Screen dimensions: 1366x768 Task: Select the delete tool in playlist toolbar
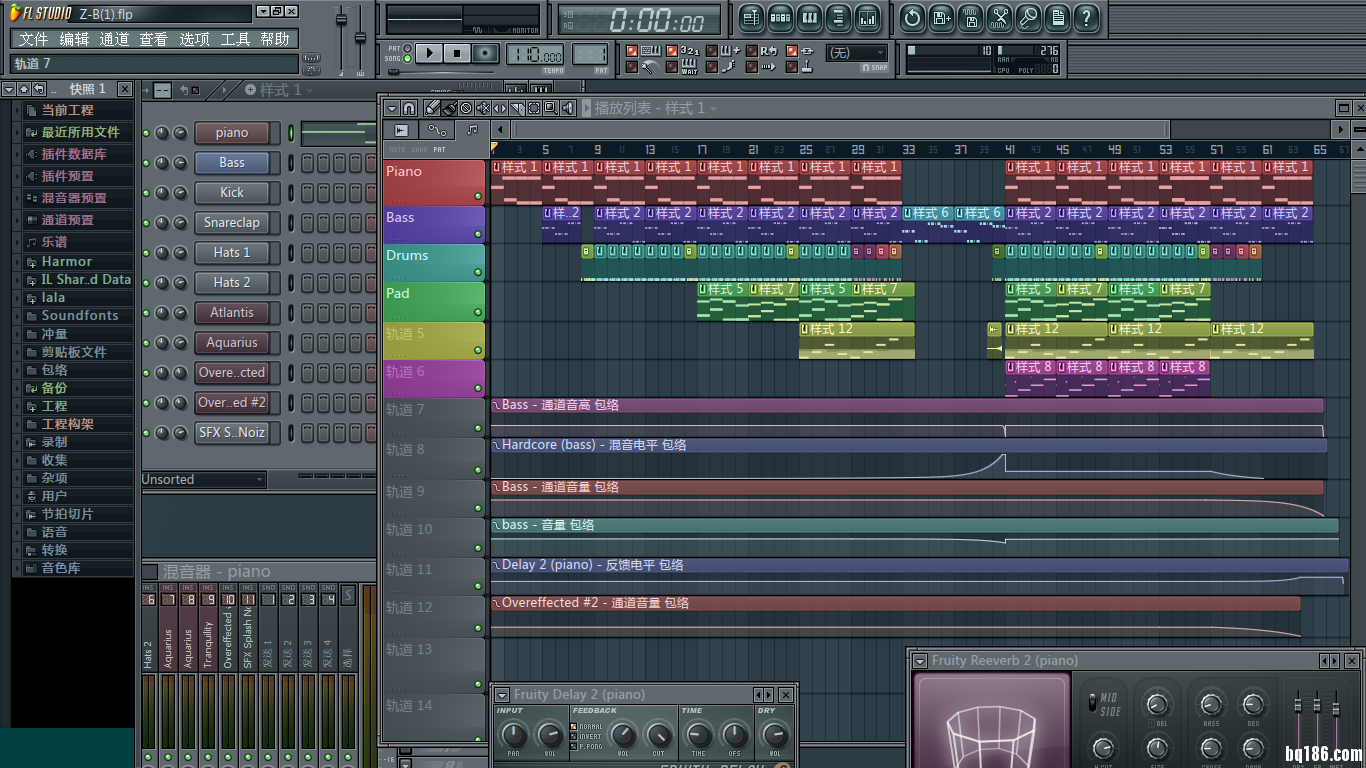click(x=466, y=108)
